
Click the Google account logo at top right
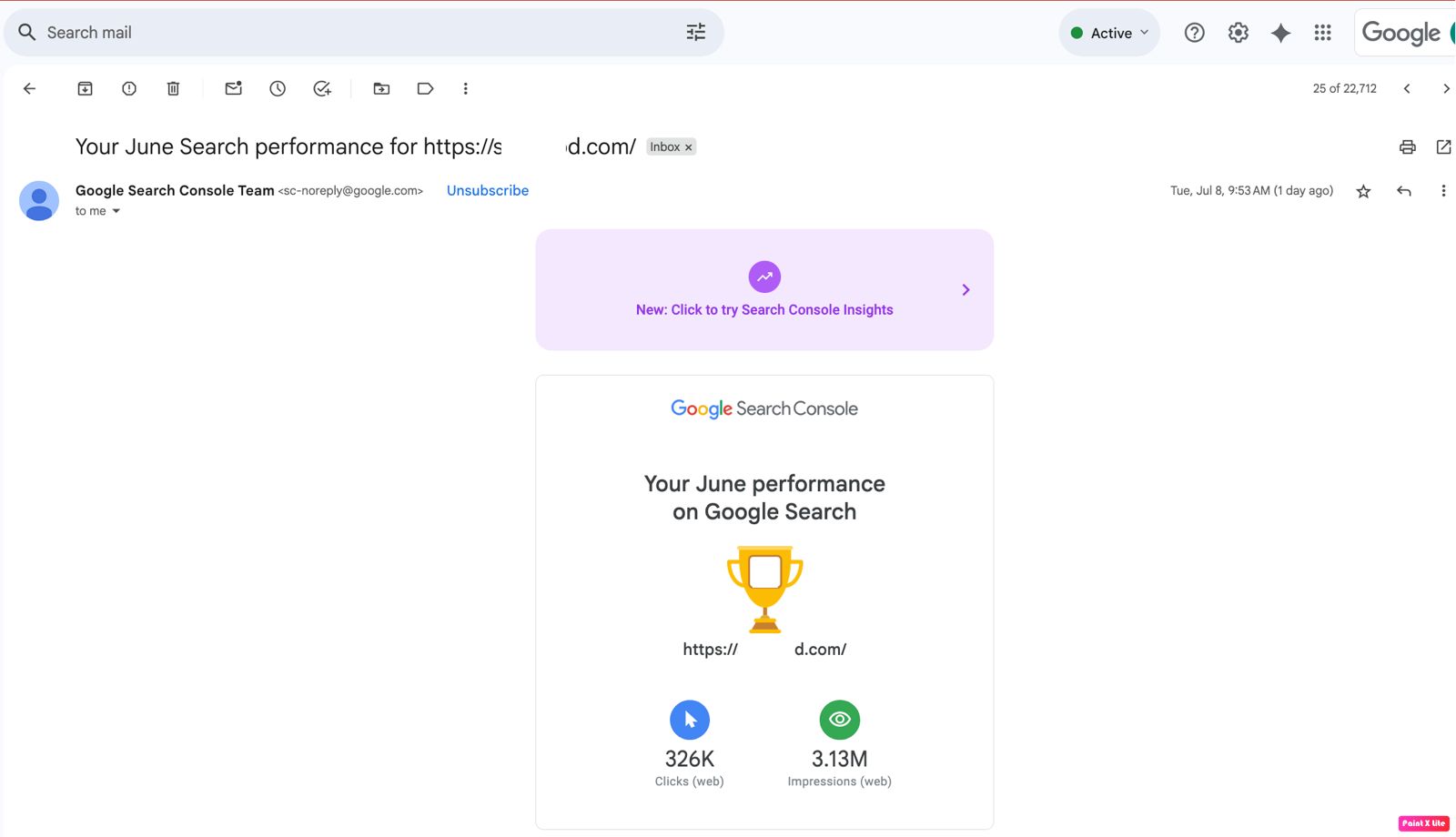click(x=1404, y=33)
